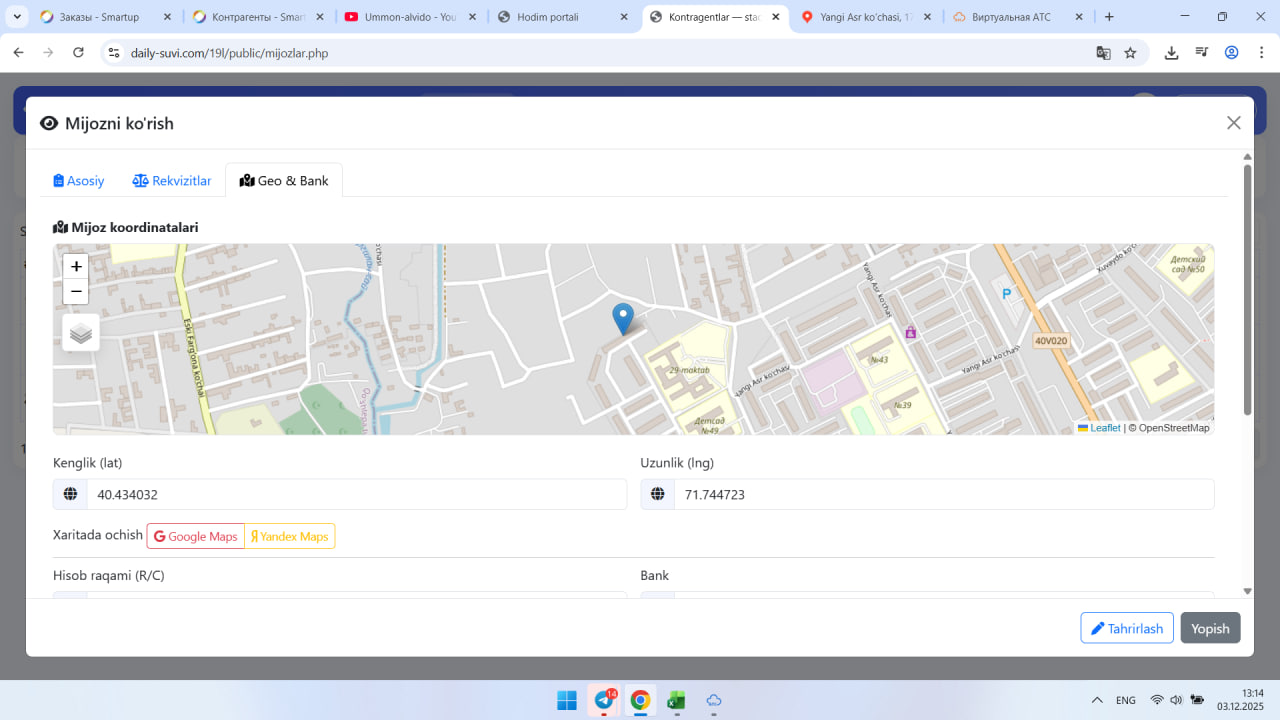Image resolution: width=1280 pixels, height=720 pixels.
Task: Close the Mijozni ko'rish dialog
Action: click(1234, 123)
